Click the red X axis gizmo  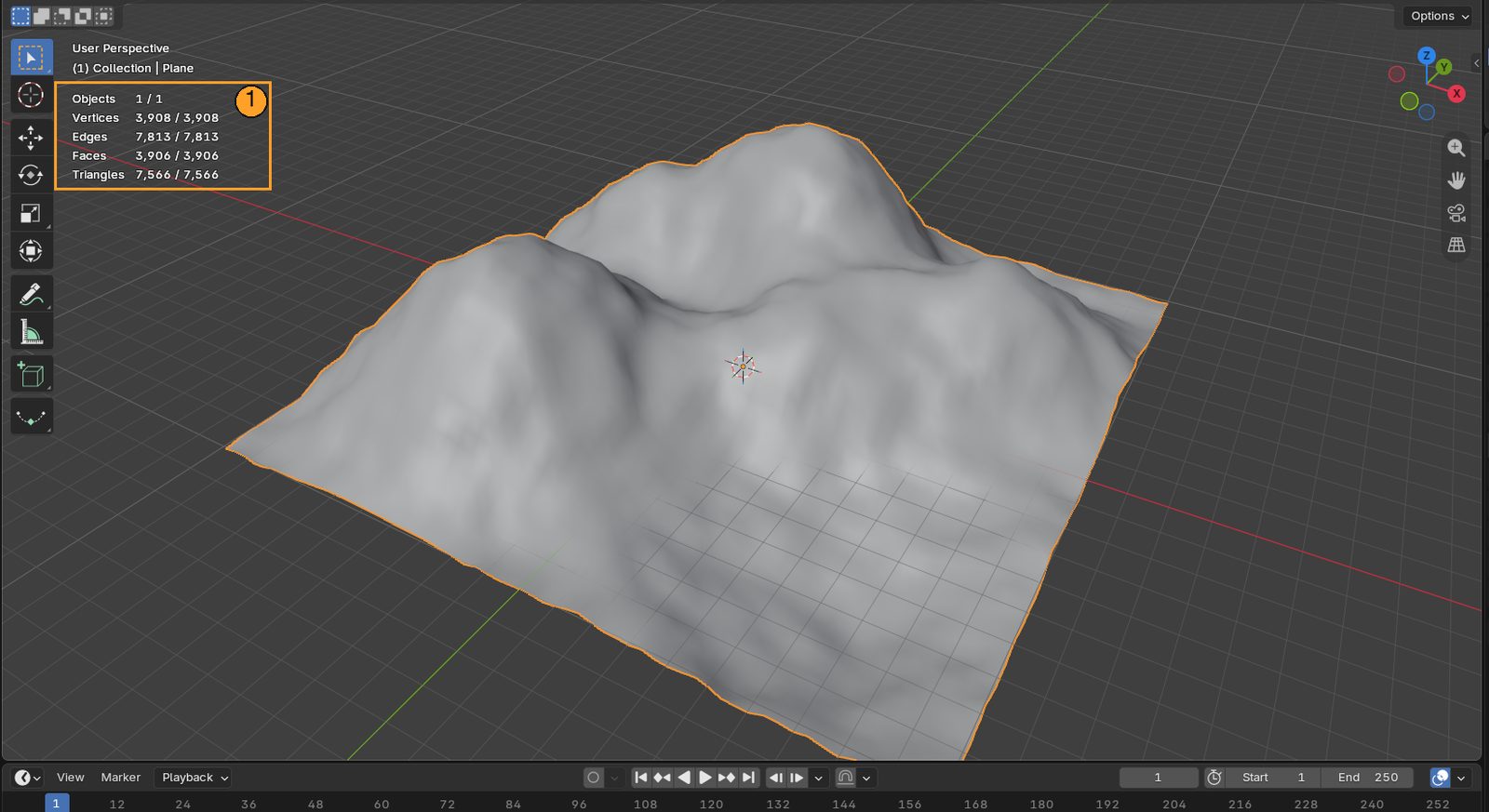[1456, 93]
